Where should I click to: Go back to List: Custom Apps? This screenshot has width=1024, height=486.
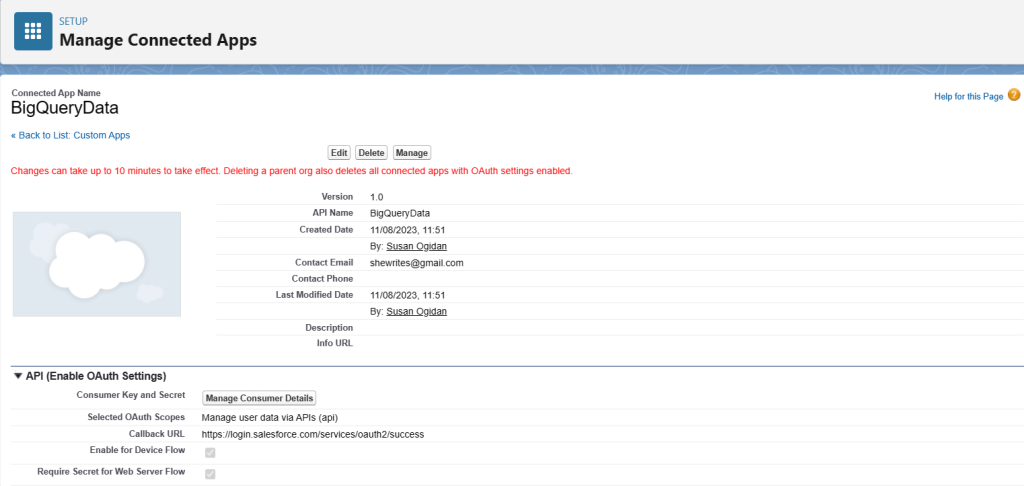pyautogui.click(x=71, y=135)
